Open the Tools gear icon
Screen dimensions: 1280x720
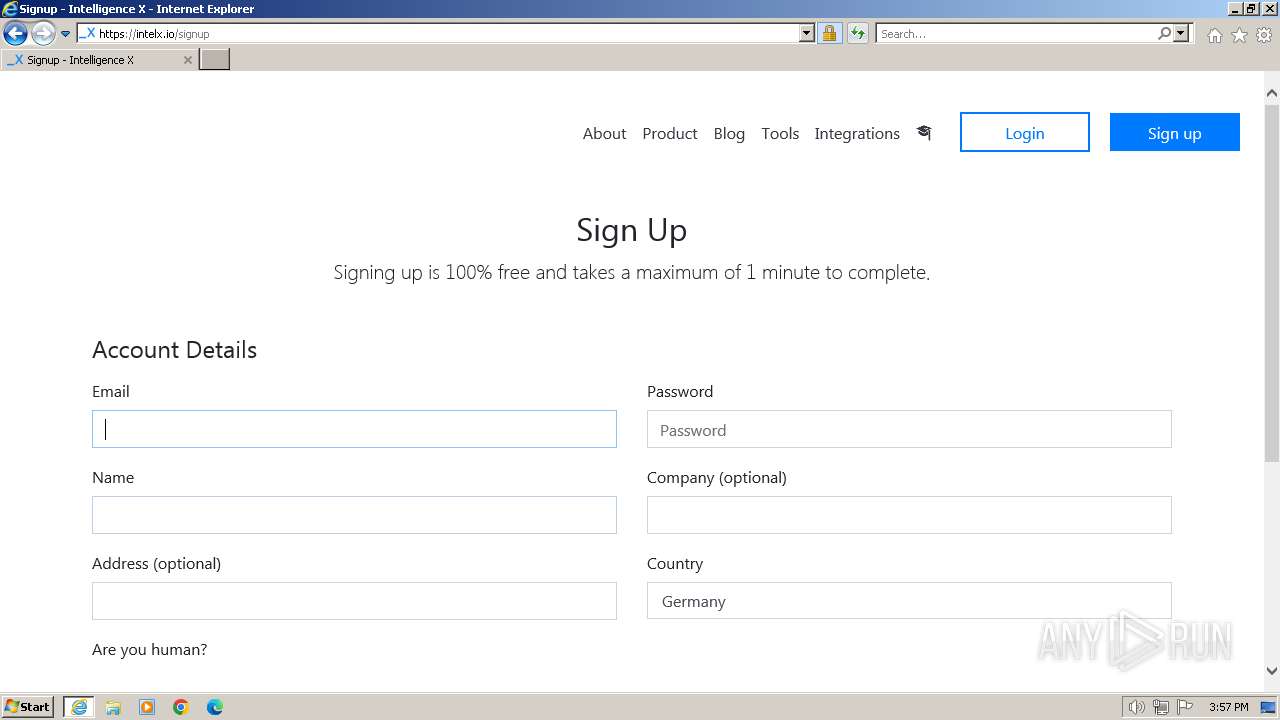[1264, 35]
